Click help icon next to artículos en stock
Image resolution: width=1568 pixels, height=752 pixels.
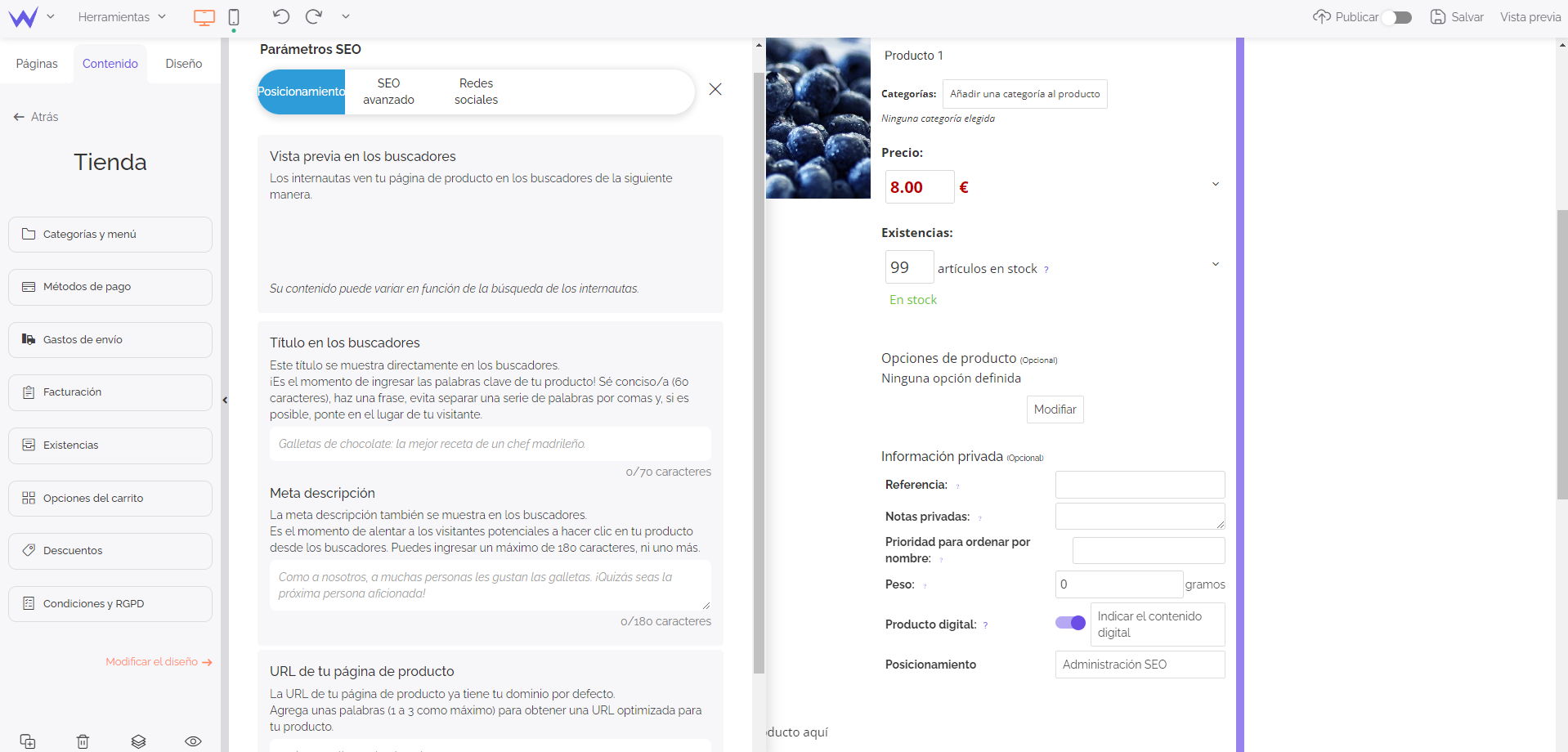pos(1046,270)
